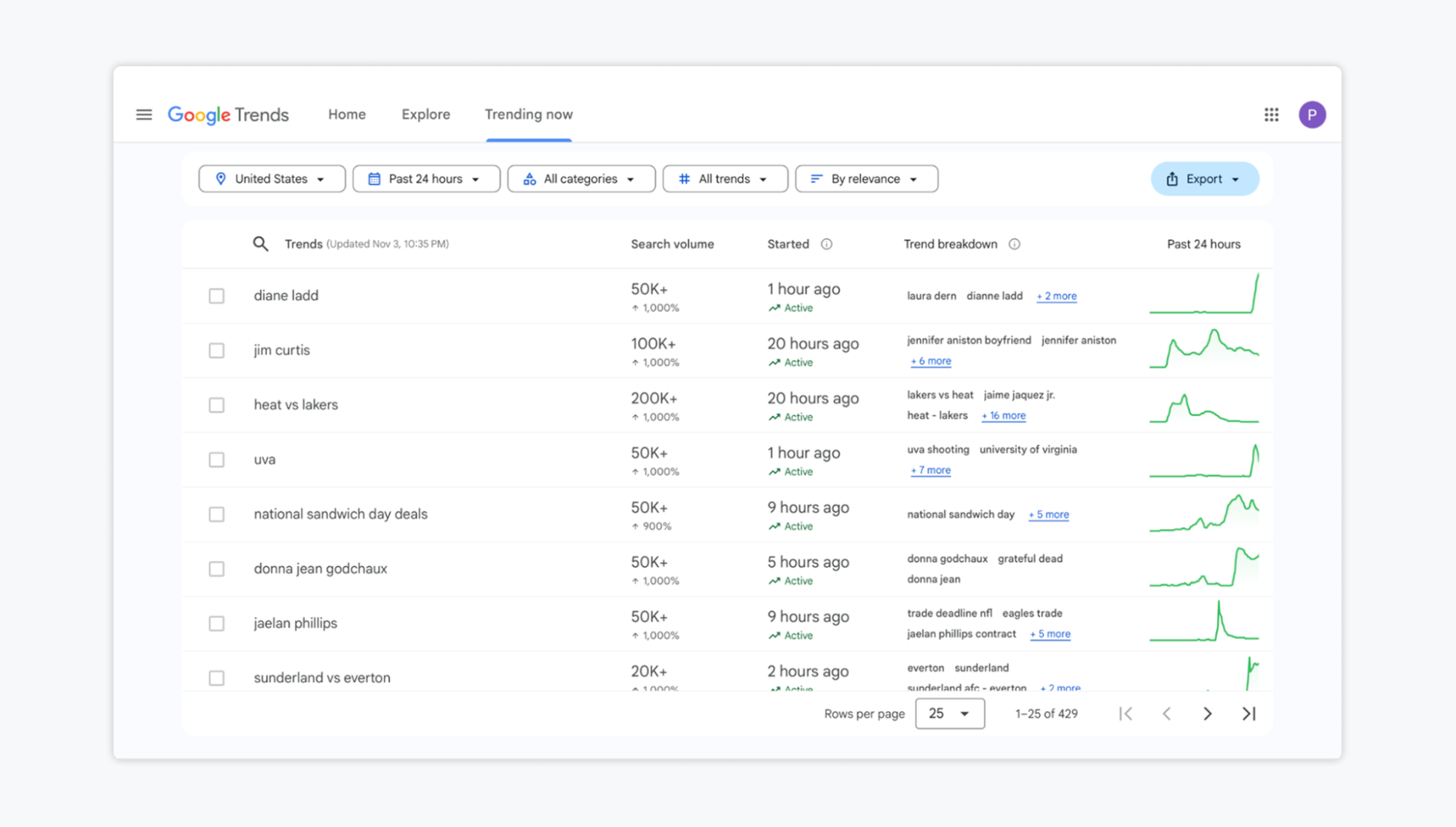Jump to the last results page
This screenshot has height=827, width=1456.
pyautogui.click(x=1248, y=714)
